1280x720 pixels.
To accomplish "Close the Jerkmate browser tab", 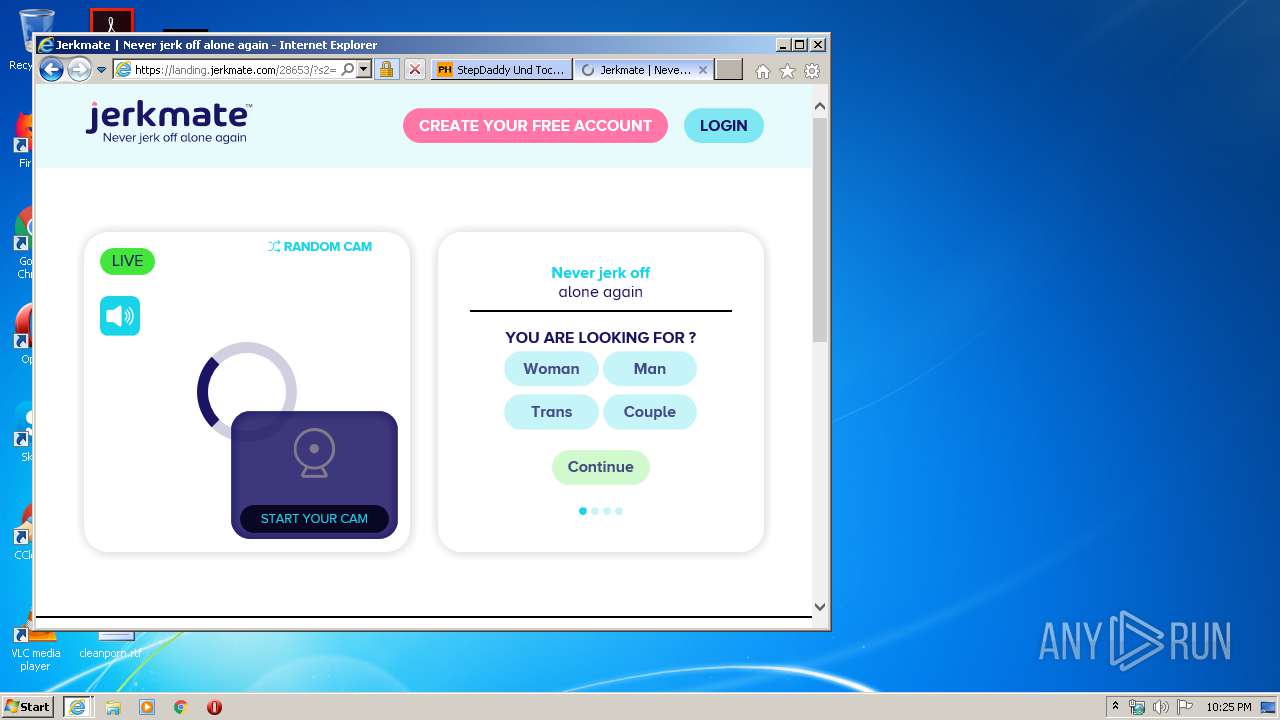I will [703, 70].
